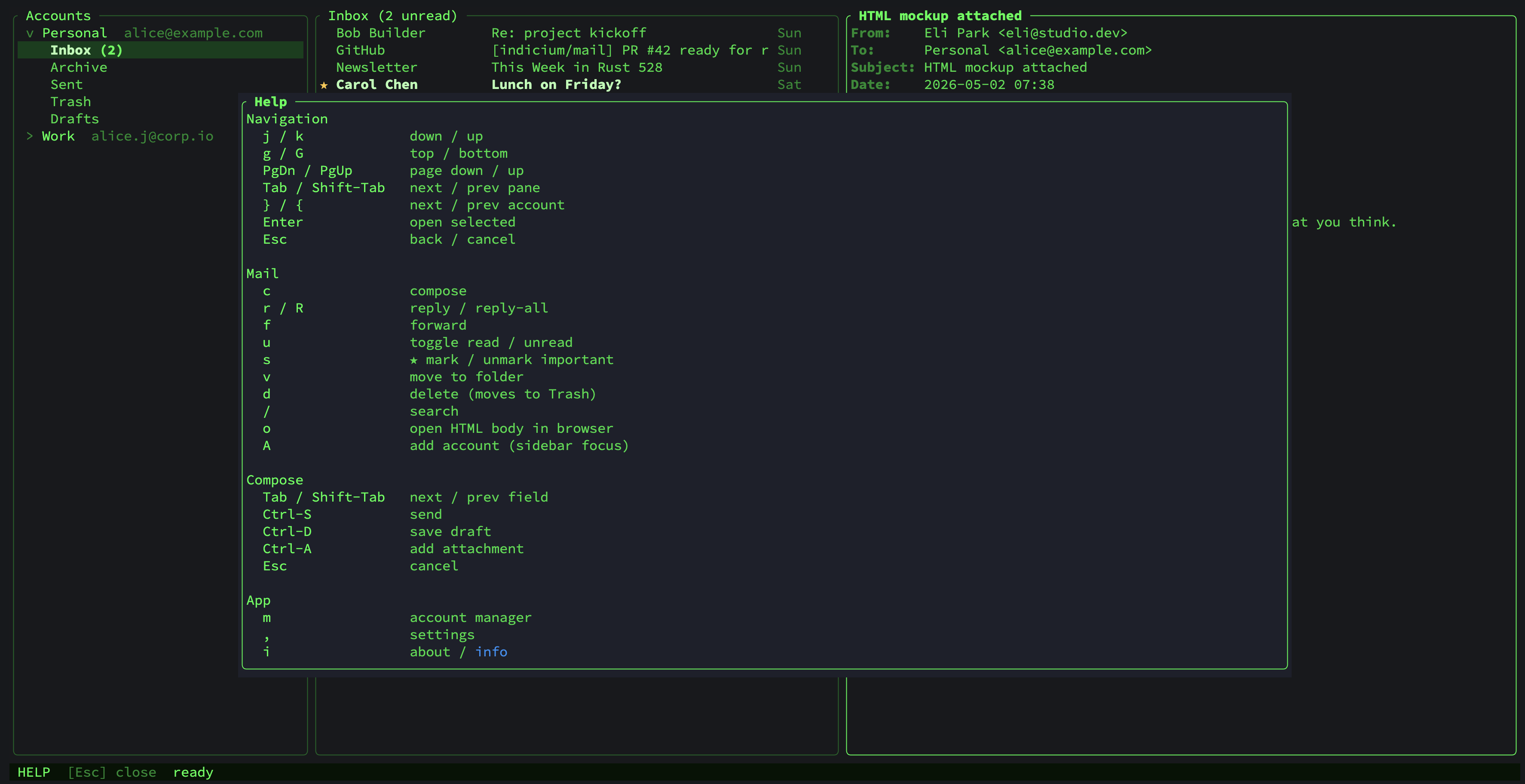Click the 'move to folder' entry
Image resolution: width=1525 pixels, height=784 pixels.
tap(466, 377)
